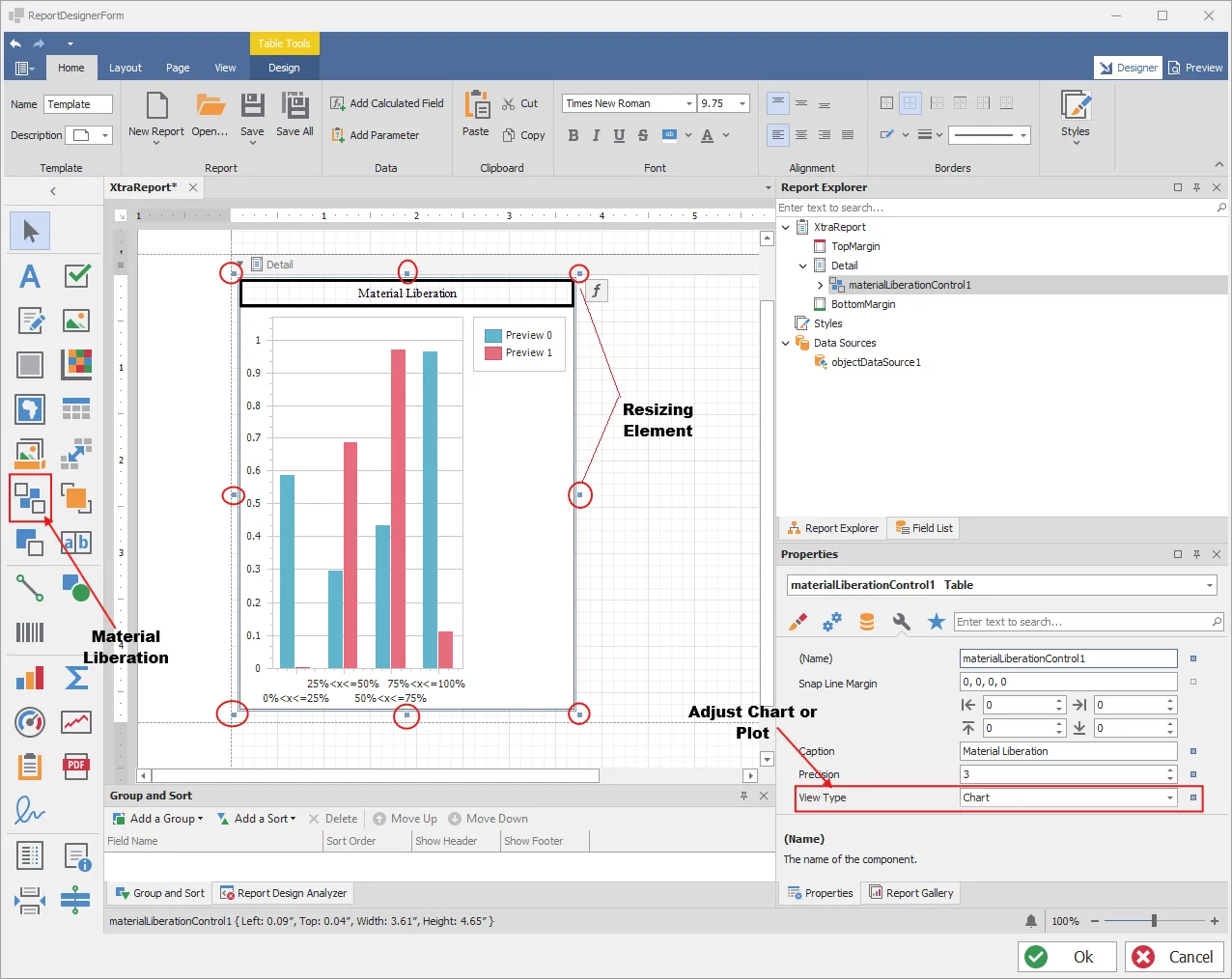Click the Cancel button
Viewport: 1232px width, 979px height.
(1175, 957)
